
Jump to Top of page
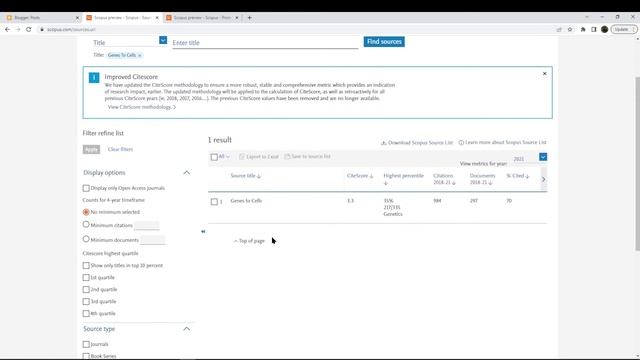249,241
